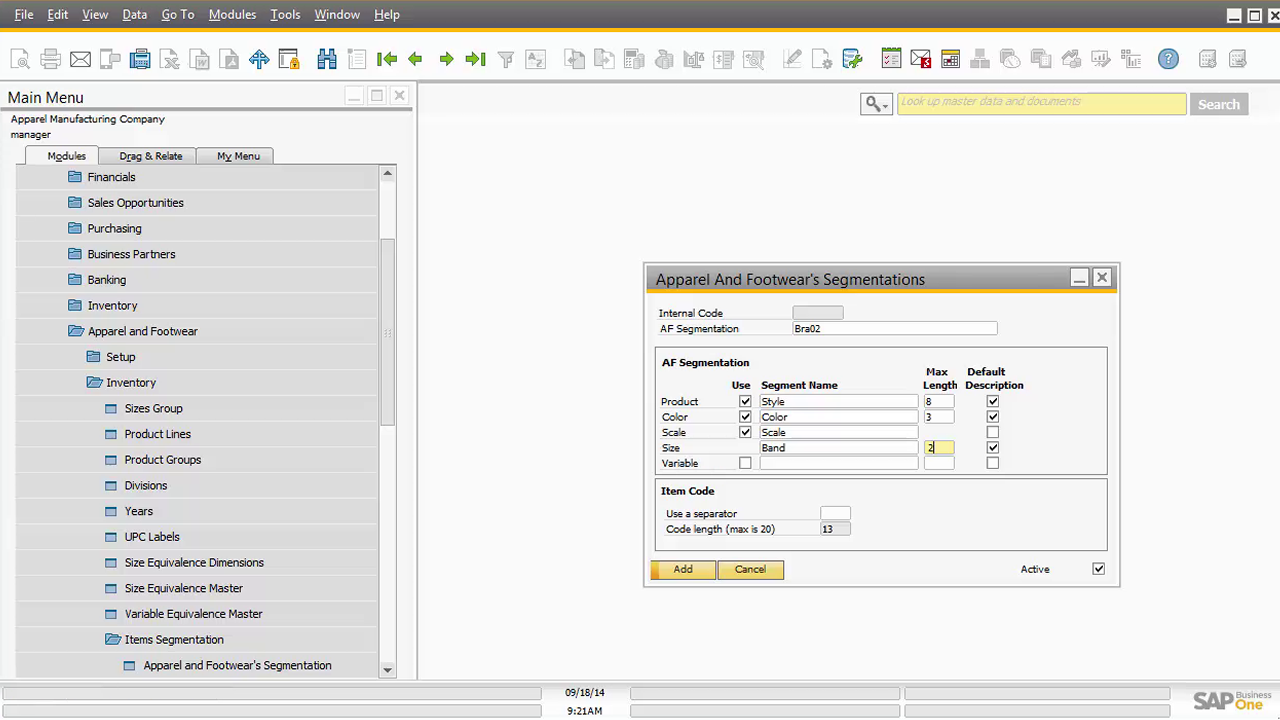The width and height of the screenshot is (1280, 720).
Task: Enable the Use checkbox for Variable
Action: click(745, 463)
